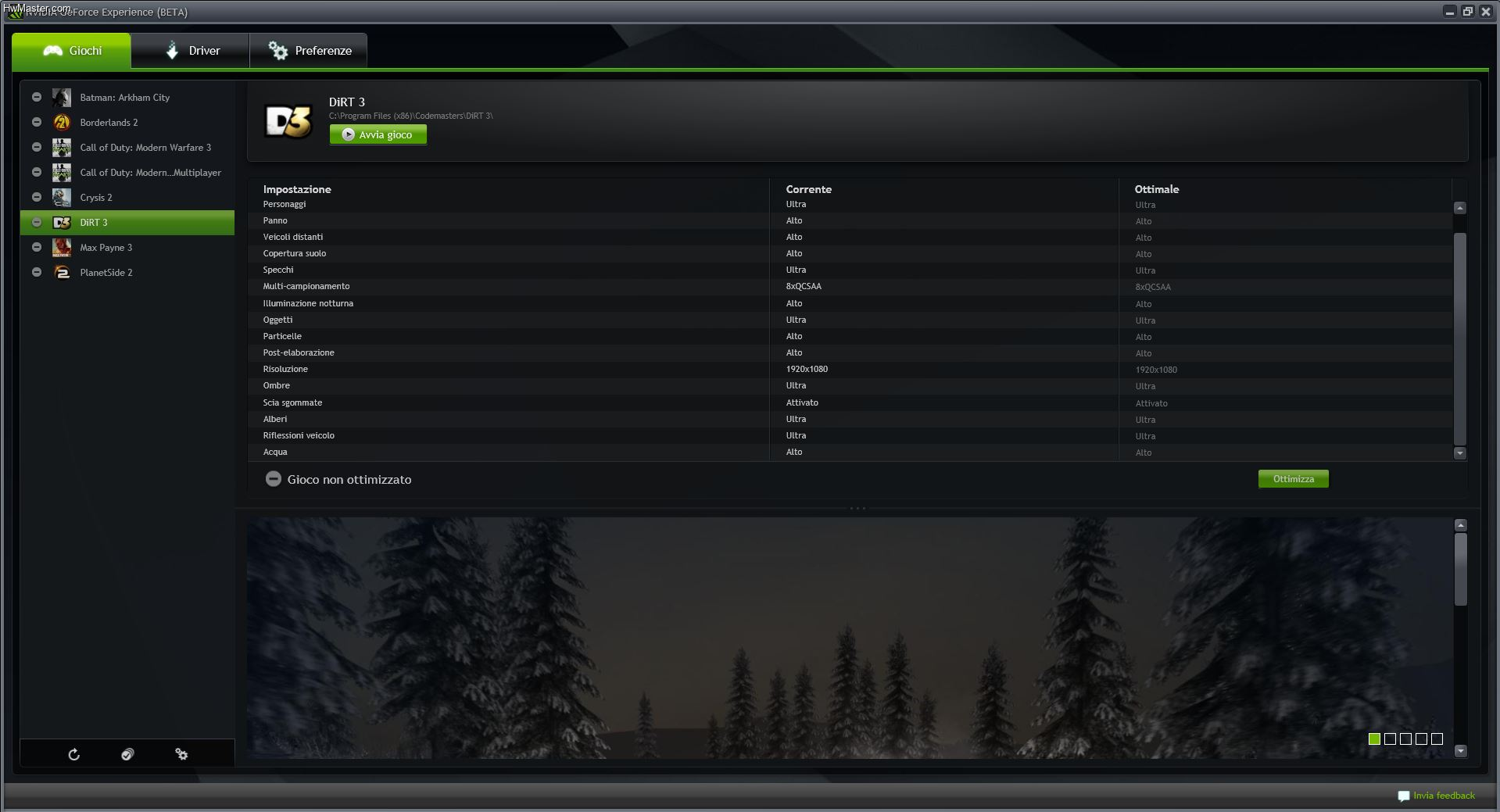Select fourth screenshot indicator square

coord(1421,739)
